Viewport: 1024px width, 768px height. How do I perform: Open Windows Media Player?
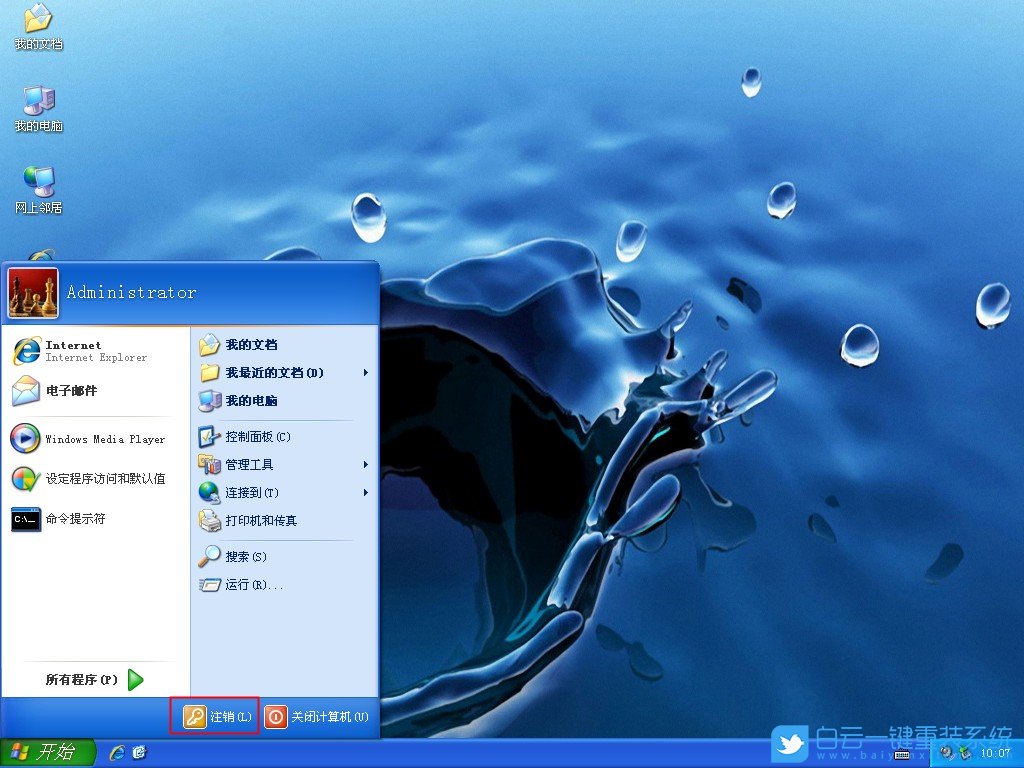coord(95,438)
